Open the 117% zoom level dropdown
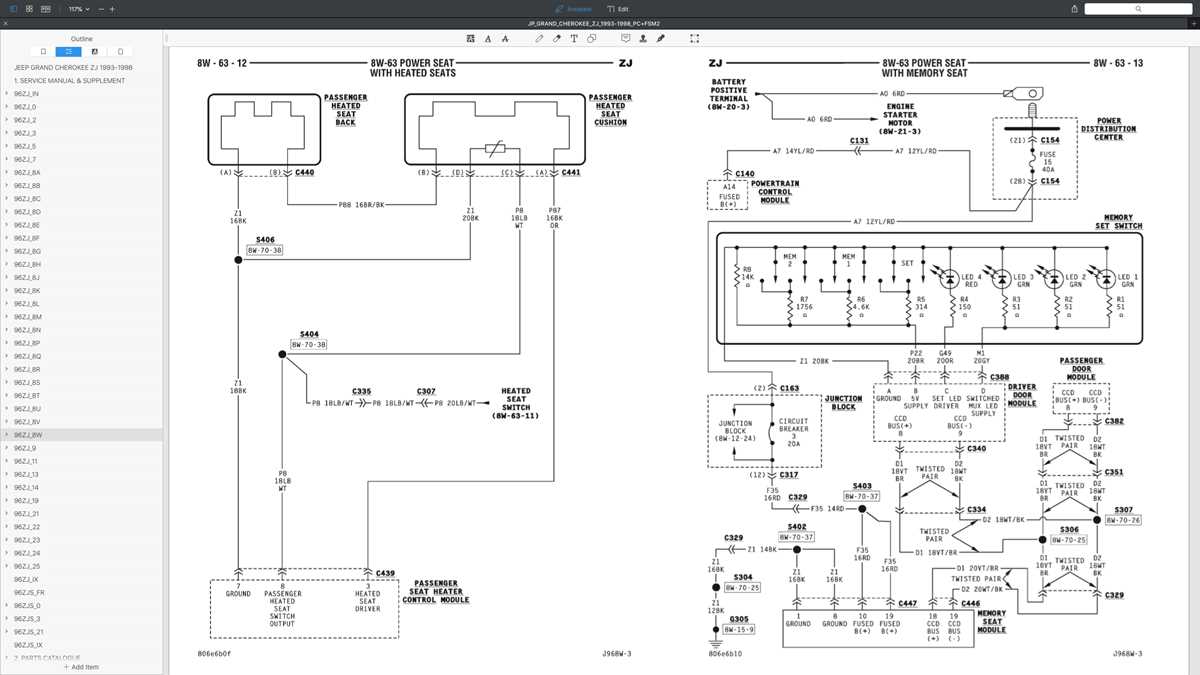Viewport: 1200px width, 675px height. [x=79, y=8]
